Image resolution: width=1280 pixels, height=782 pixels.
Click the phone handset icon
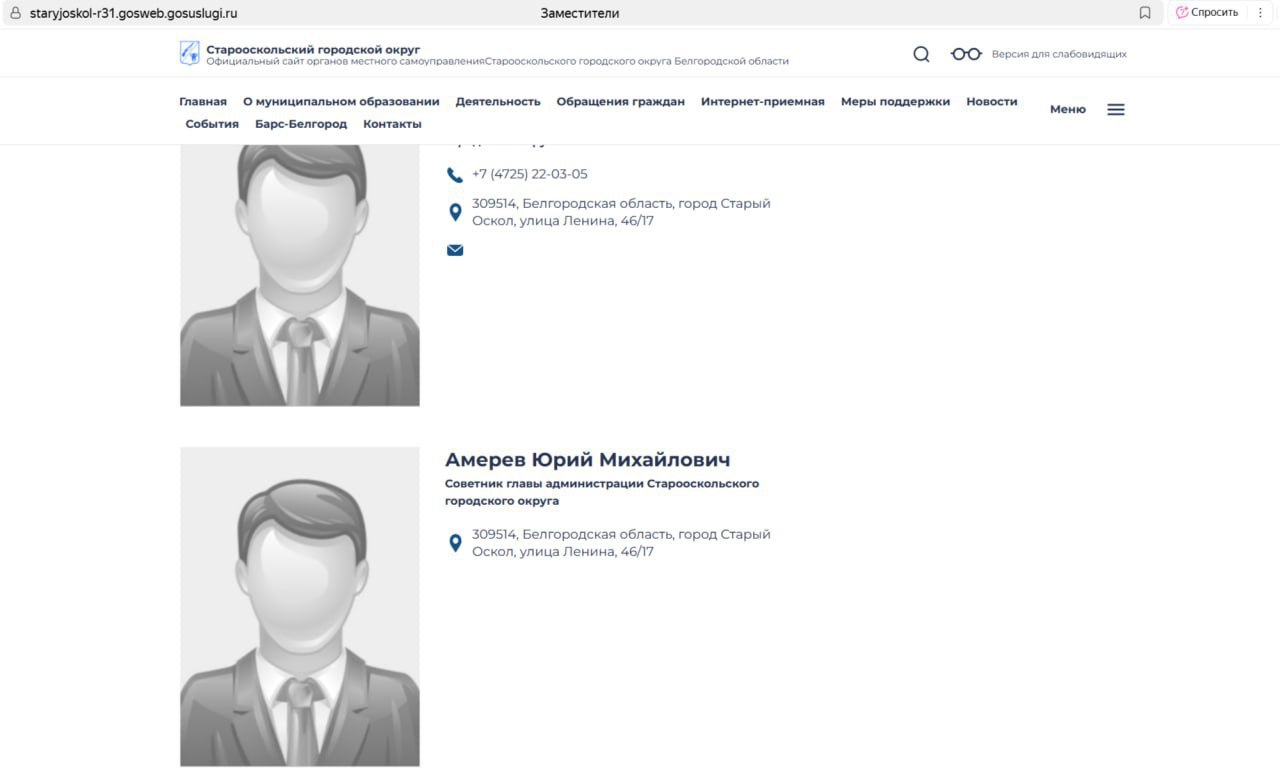tap(455, 175)
